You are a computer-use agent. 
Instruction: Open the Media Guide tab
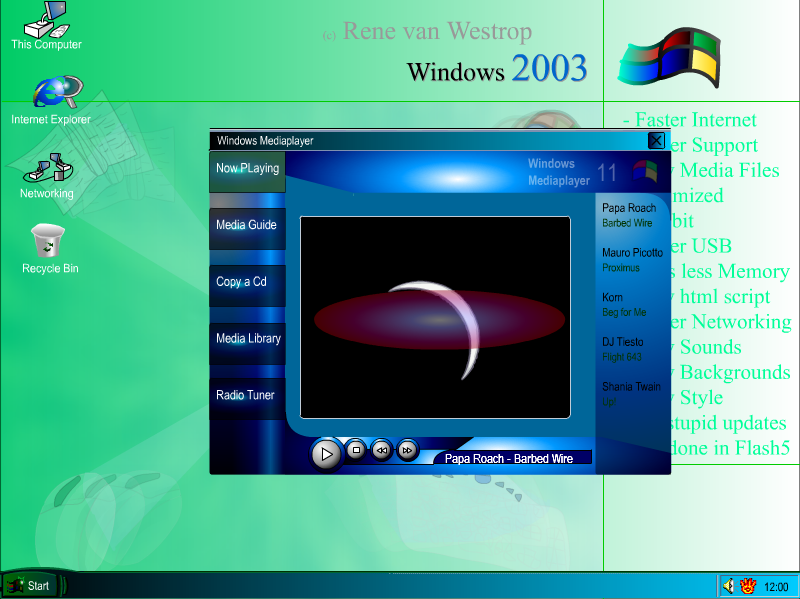(x=247, y=228)
